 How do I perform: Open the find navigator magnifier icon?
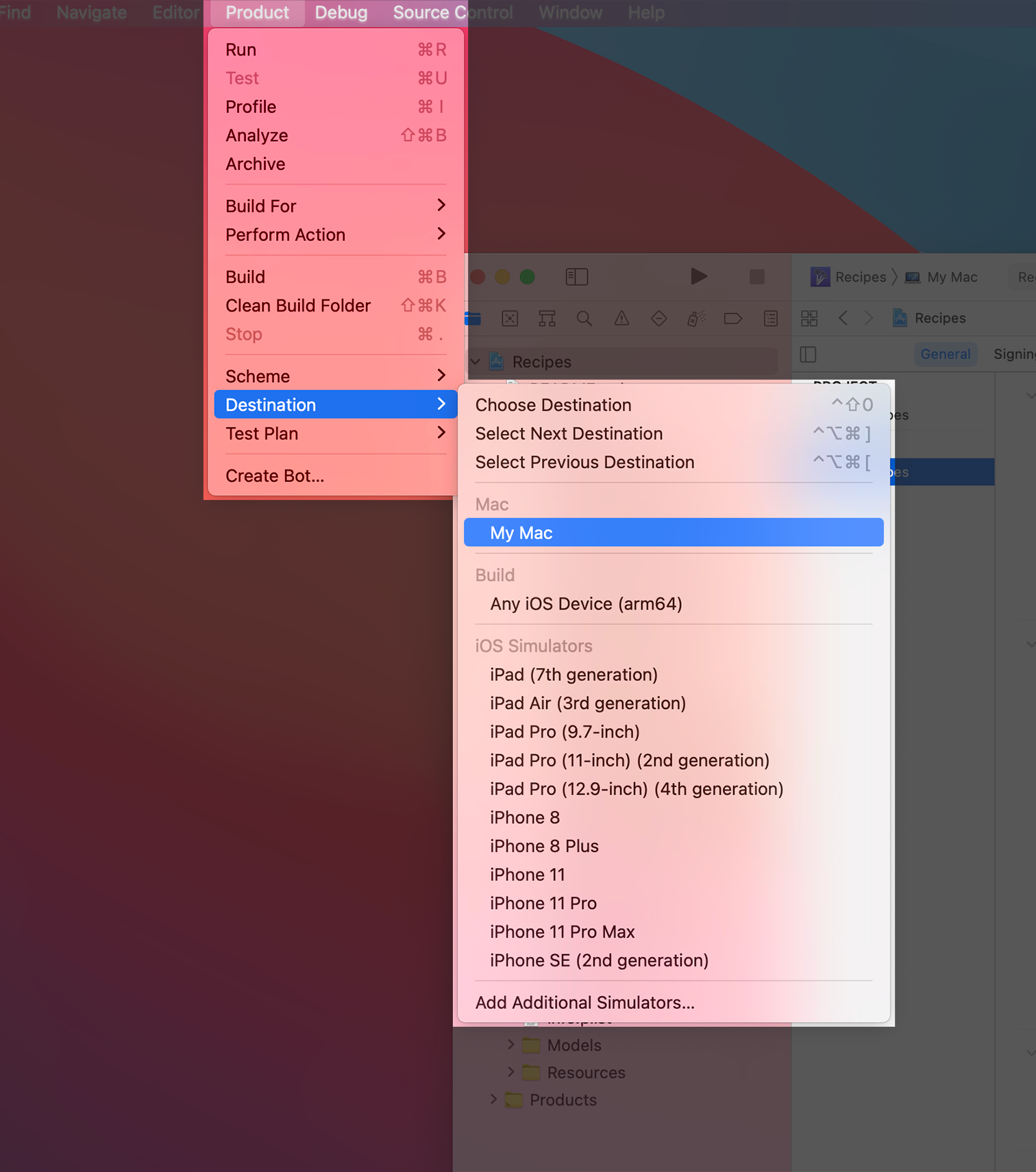click(584, 319)
